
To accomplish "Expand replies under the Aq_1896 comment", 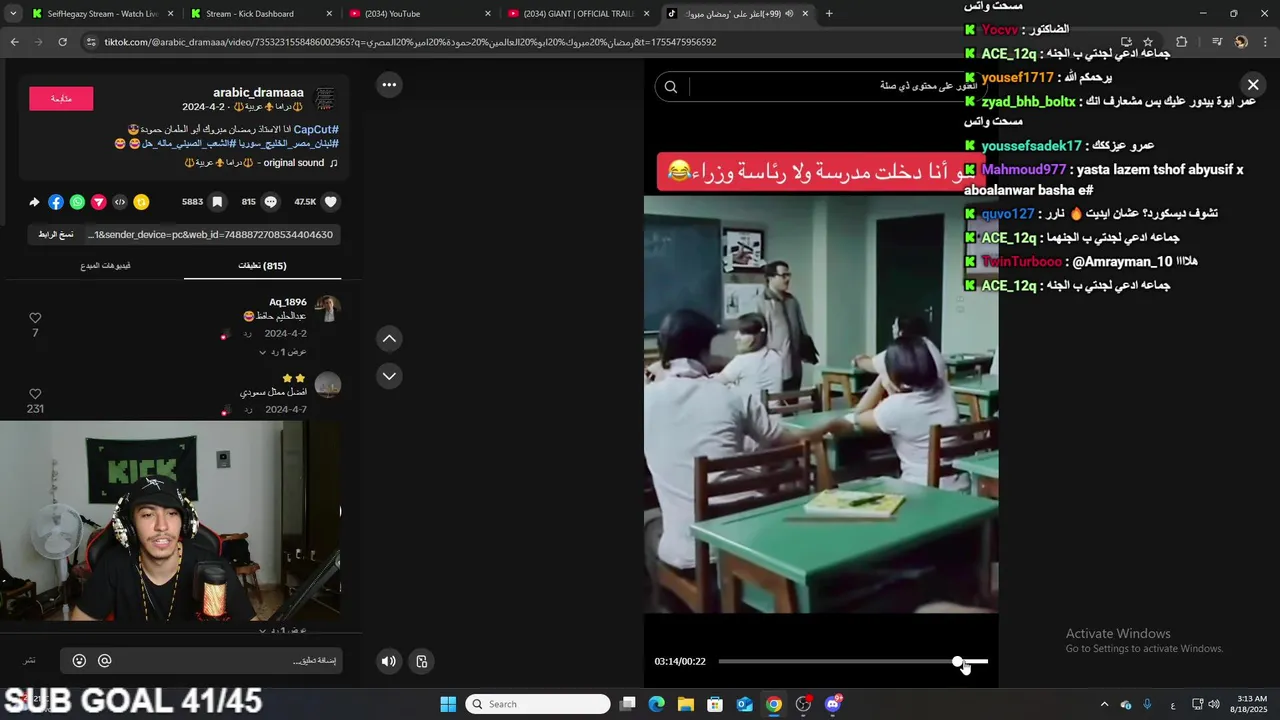I will click(x=283, y=352).
